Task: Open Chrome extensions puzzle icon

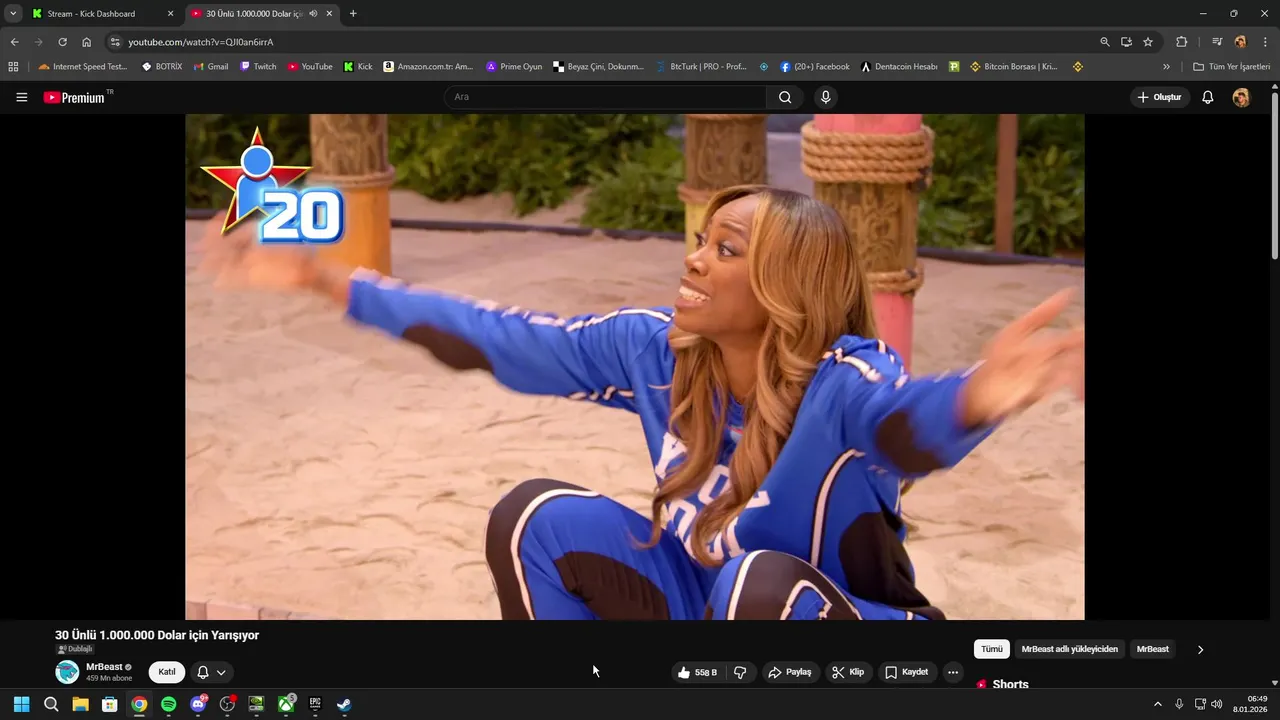Action: click(x=1181, y=42)
